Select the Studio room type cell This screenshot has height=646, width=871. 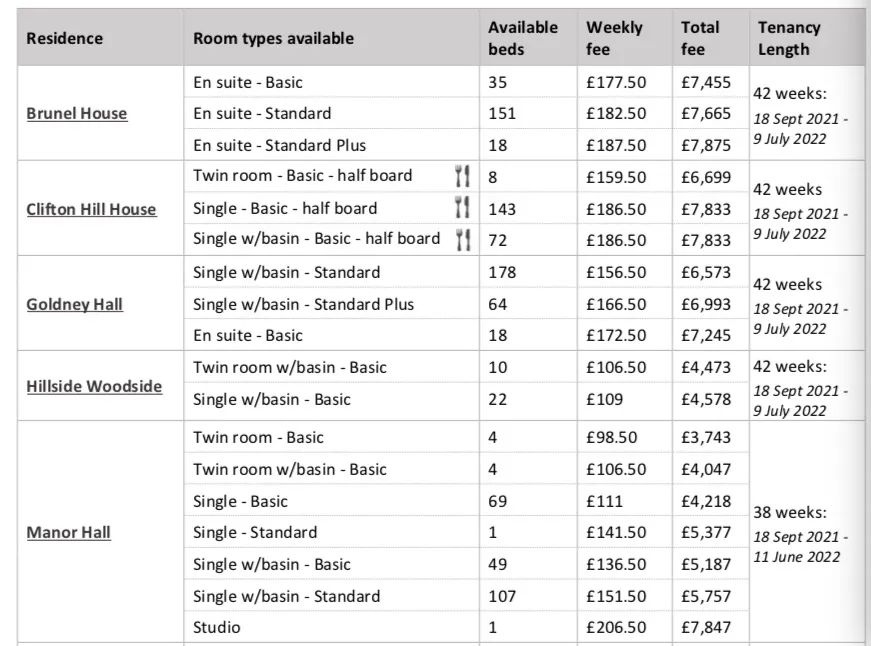[x=331, y=627]
